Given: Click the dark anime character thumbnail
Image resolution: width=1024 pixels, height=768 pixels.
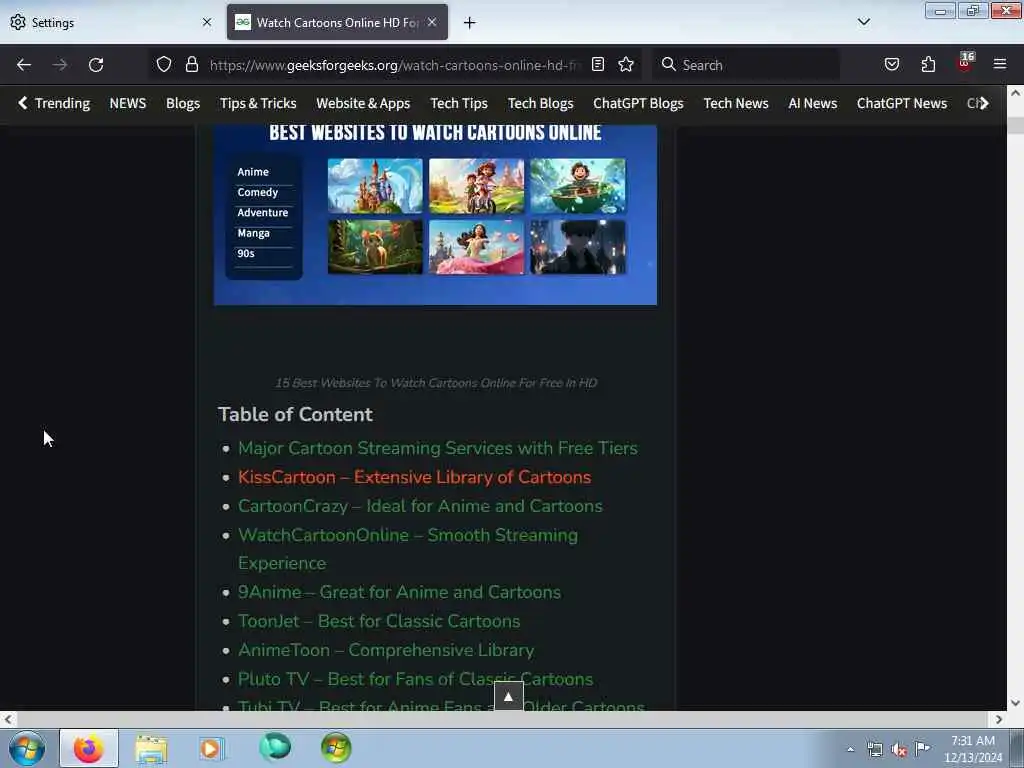Looking at the screenshot, I should [577, 247].
